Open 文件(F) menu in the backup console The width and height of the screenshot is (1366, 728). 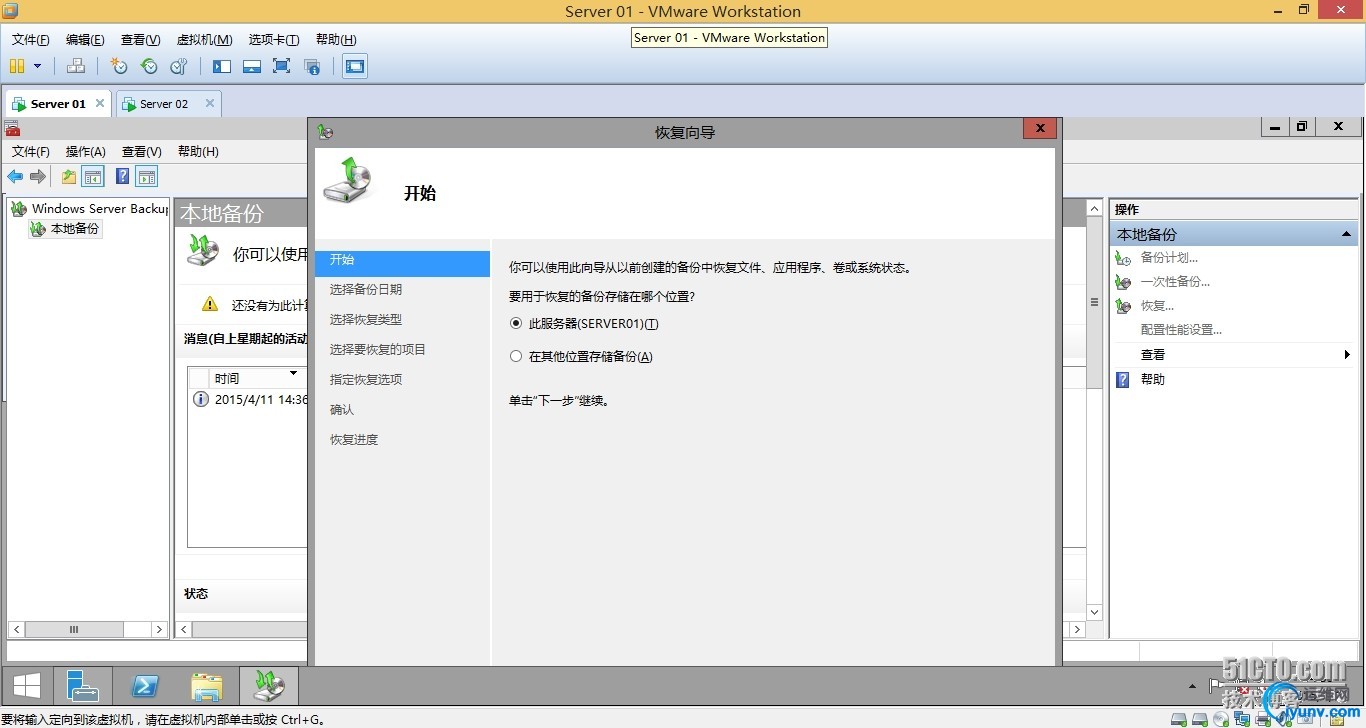point(31,152)
